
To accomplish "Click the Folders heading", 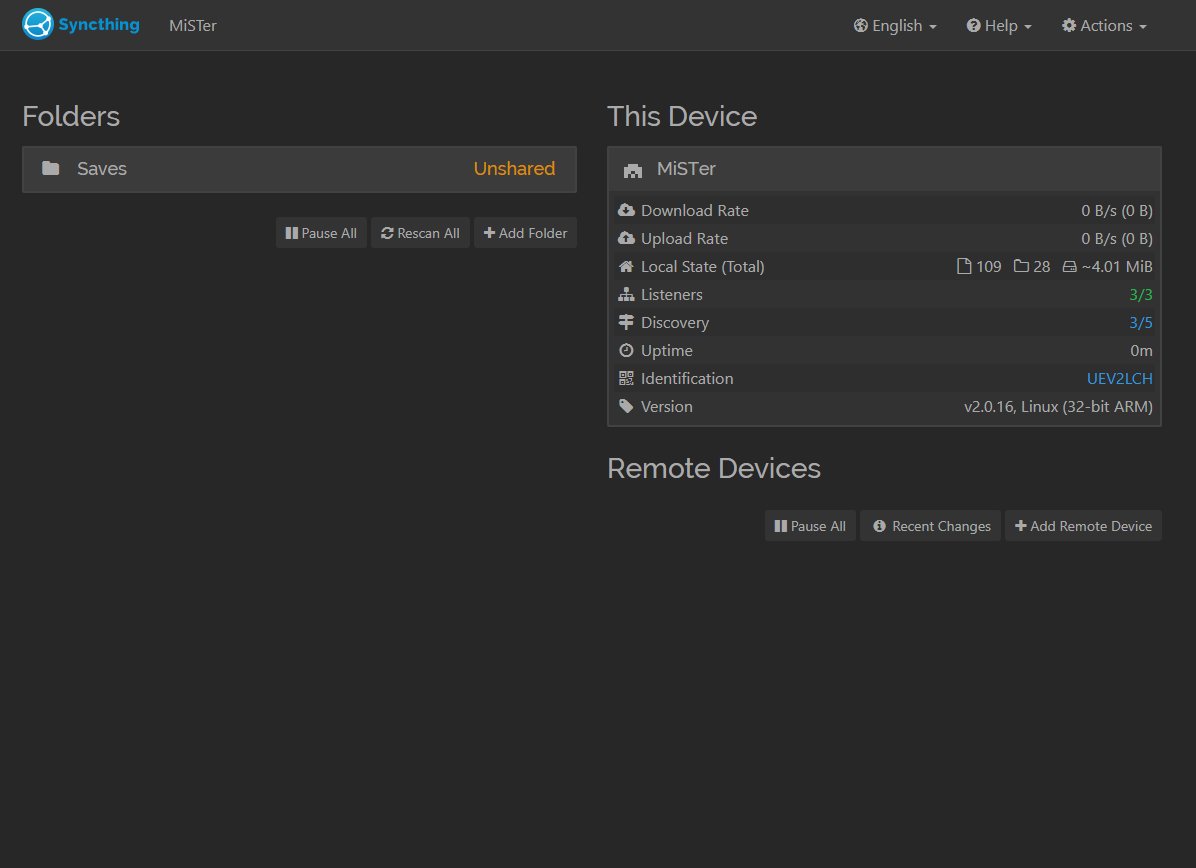I will pos(71,116).
